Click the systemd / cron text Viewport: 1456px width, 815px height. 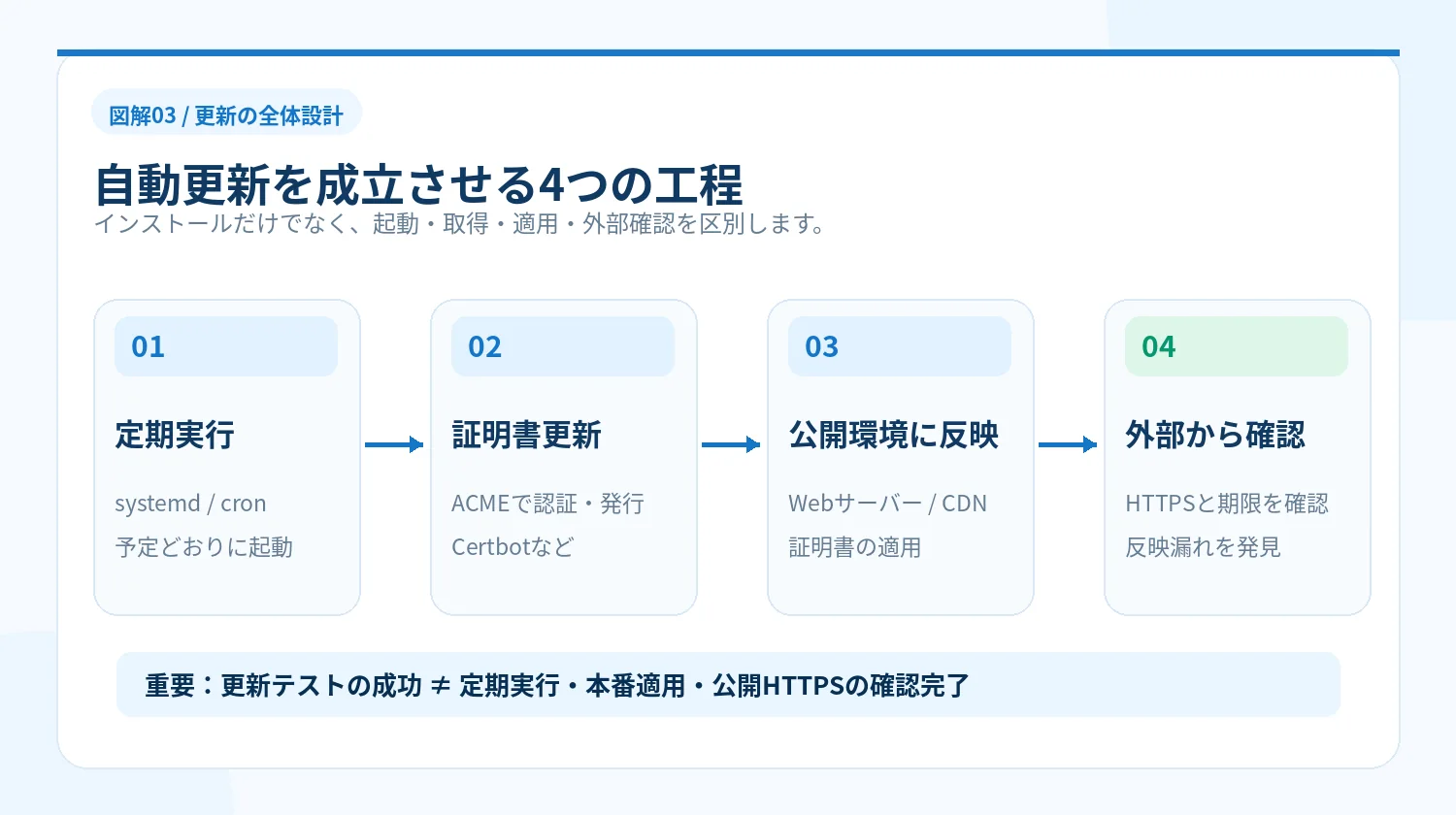(x=190, y=504)
